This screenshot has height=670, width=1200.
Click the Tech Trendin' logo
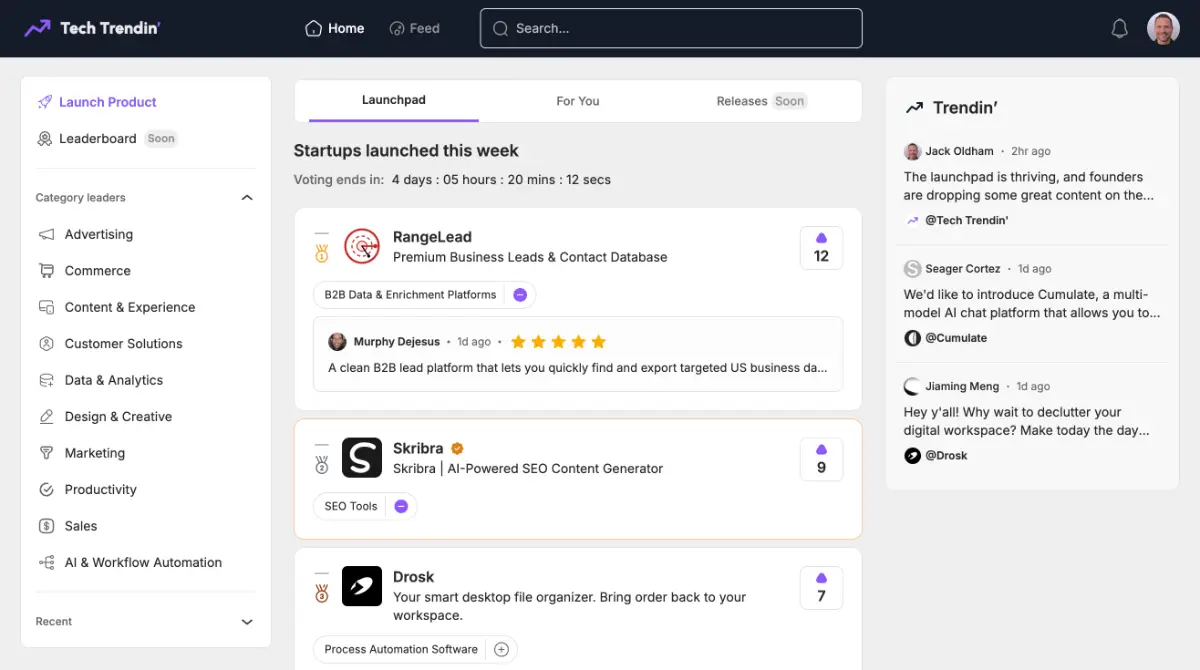[x=92, y=28]
